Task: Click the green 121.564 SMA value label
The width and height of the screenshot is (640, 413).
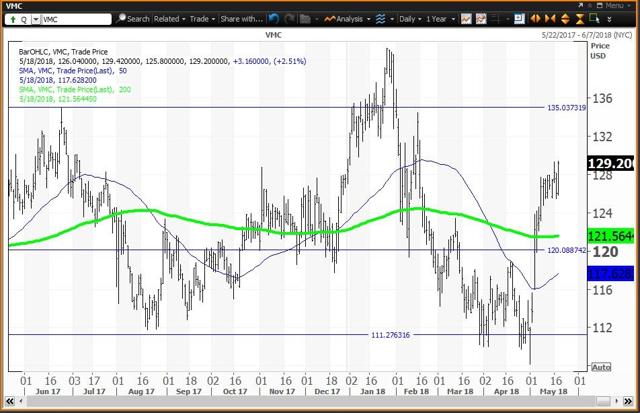Action: [x=610, y=236]
